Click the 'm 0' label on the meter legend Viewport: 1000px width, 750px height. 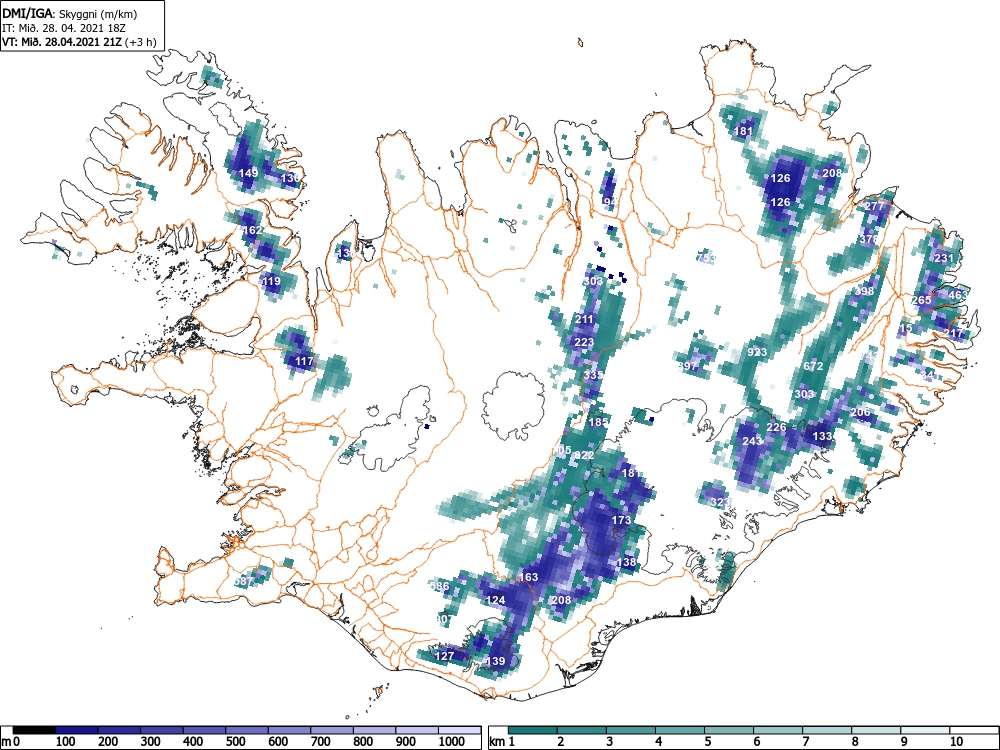tap(11, 742)
